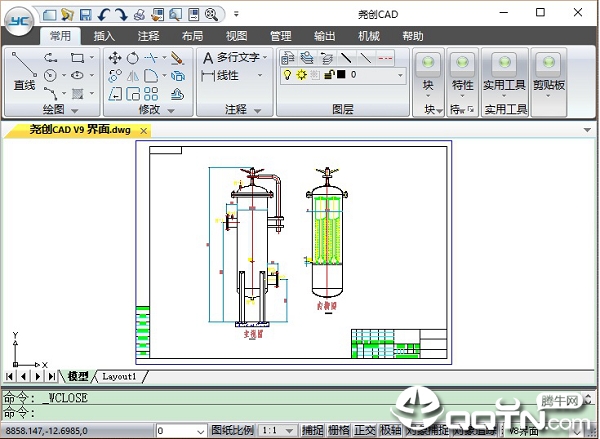Image resolution: width=600 pixels, height=439 pixels.
Task: Activate the Copy objects tool
Action: pyautogui.click(x=115, y=75)
